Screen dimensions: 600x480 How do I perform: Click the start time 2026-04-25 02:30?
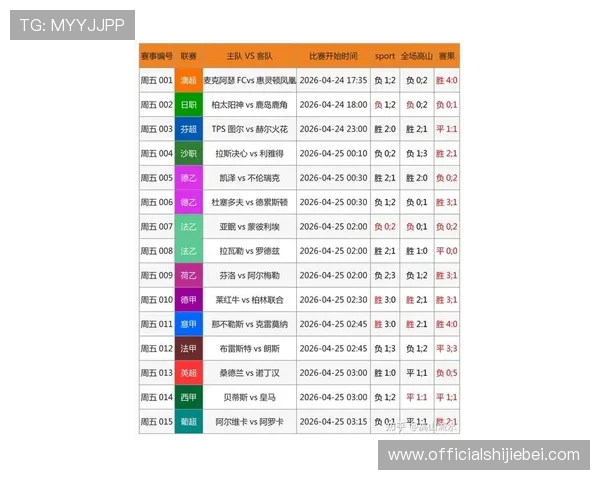(333, 300)
